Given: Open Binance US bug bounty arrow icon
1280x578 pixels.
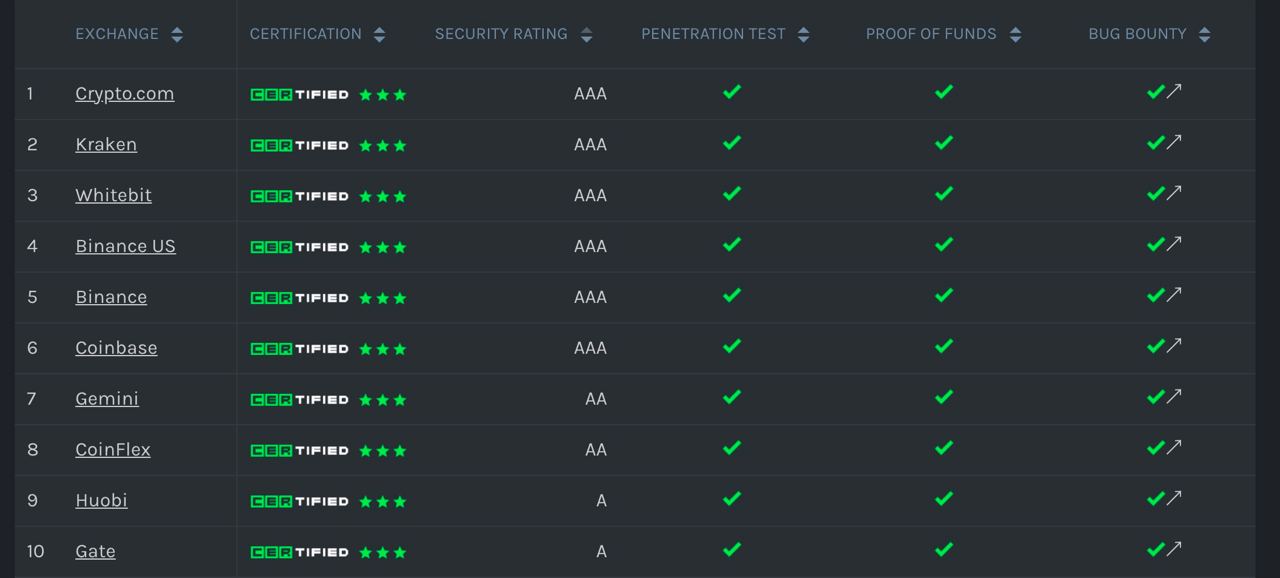Looking at the screenshot, I should click(1174, 244).
